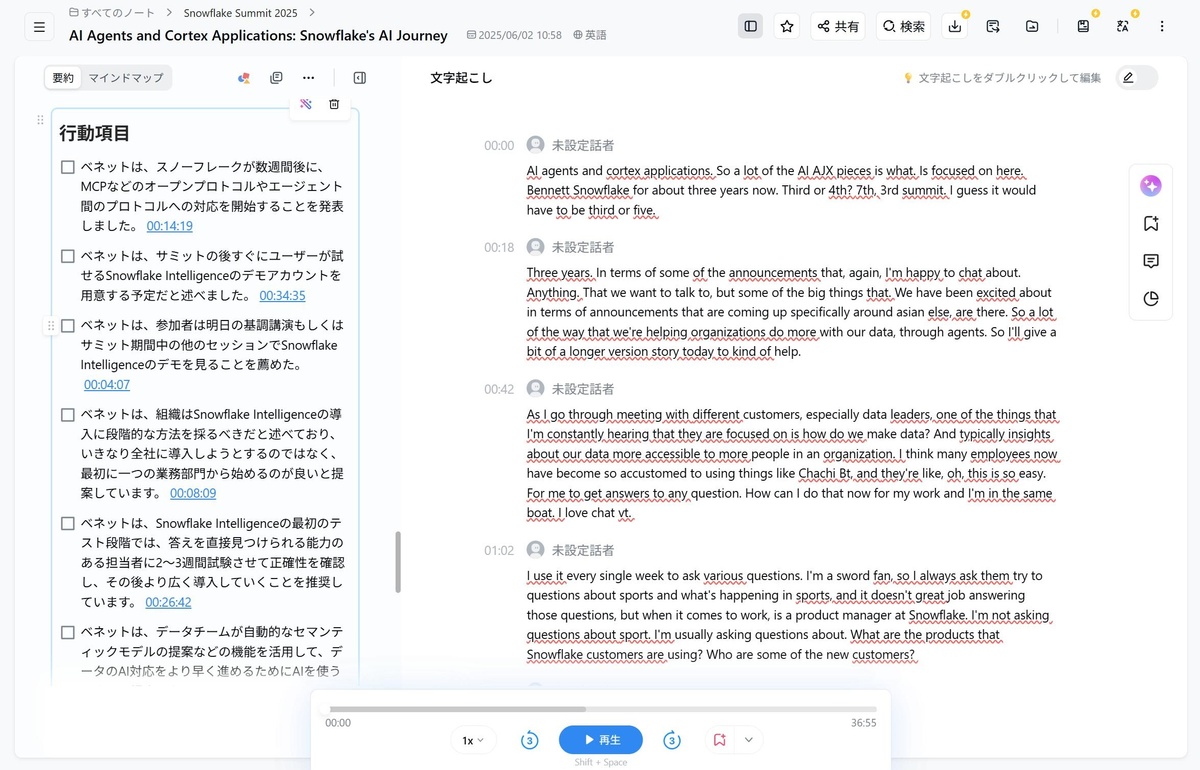
Task: Click the speaker avatar at 00:00
Action: [x=536, y=145]
